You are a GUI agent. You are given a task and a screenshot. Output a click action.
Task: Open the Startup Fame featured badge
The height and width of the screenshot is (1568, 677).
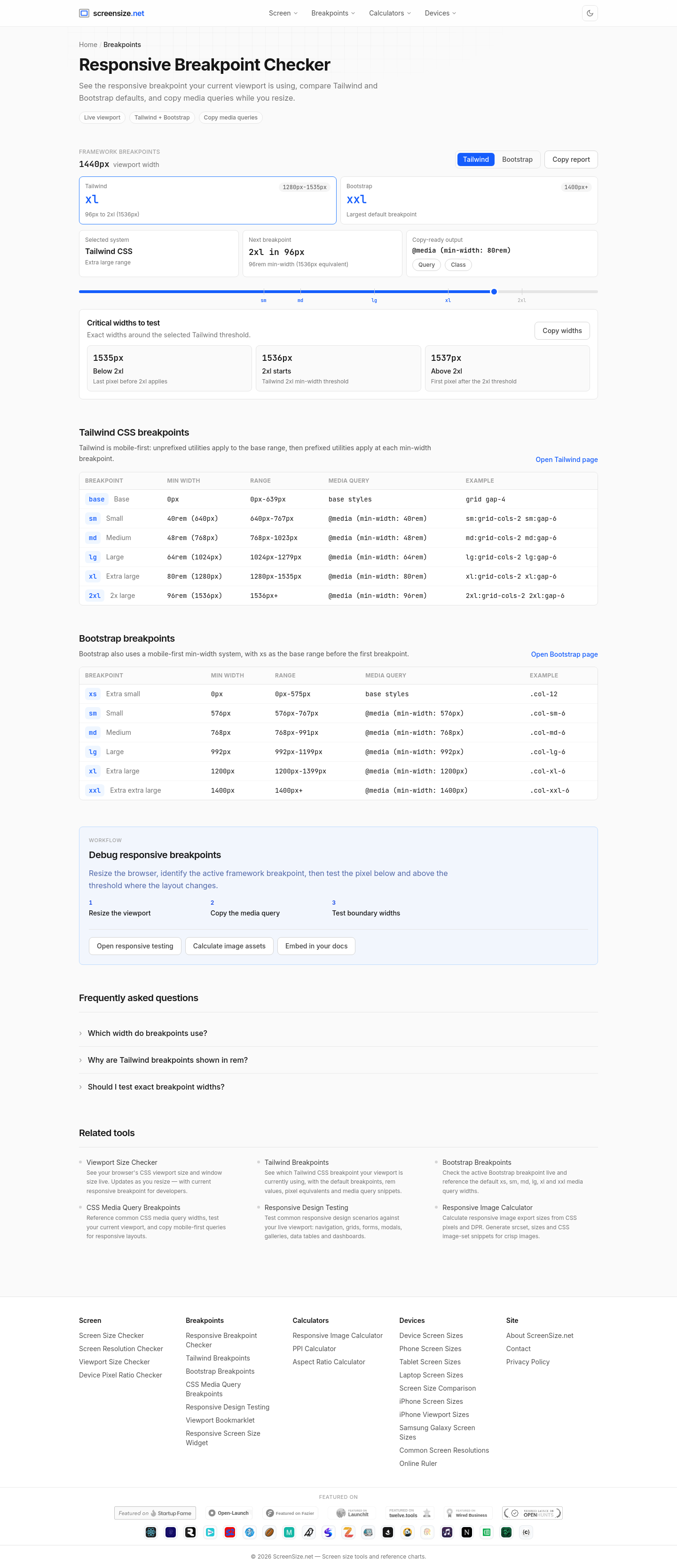point(155,1512)
